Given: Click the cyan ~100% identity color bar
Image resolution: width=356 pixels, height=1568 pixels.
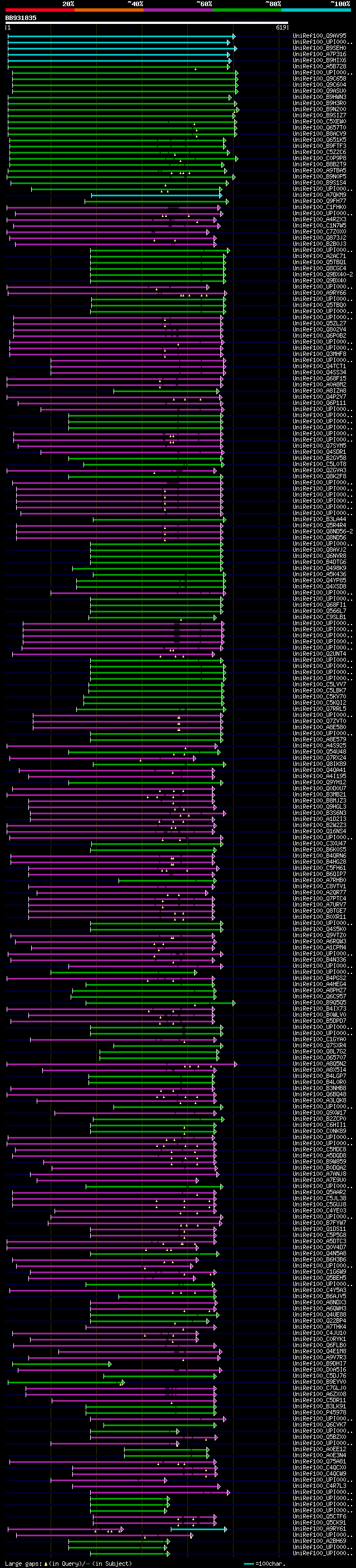Looking at the screenshot, I should [x=316, y=10].
